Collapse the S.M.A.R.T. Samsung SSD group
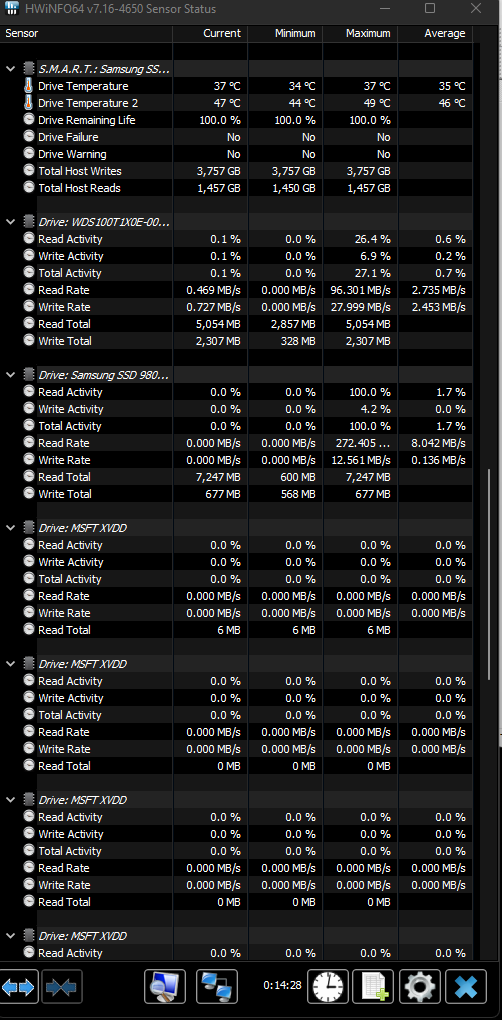Viewport: 502px width, 1020px height. (10, 68)
